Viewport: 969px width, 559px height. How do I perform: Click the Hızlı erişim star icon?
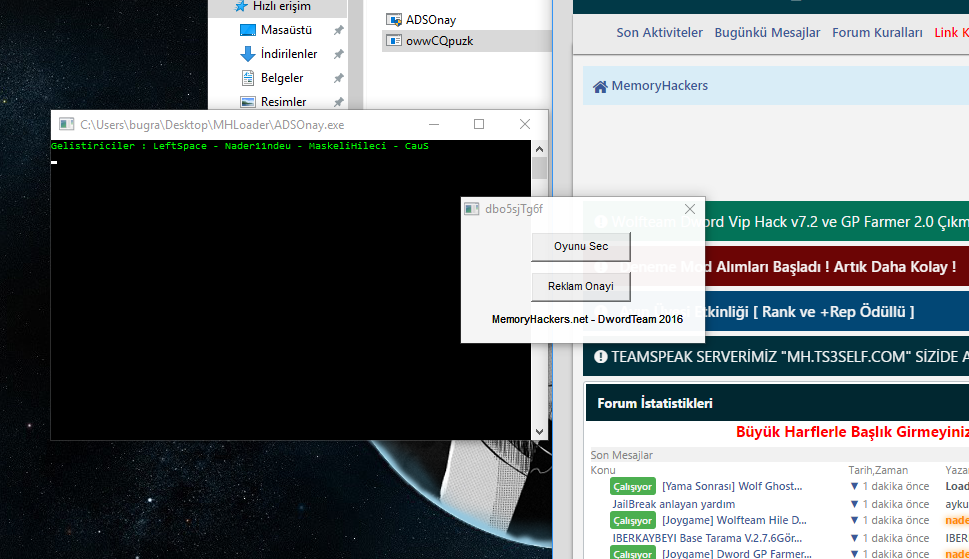(x=241, y=6)
